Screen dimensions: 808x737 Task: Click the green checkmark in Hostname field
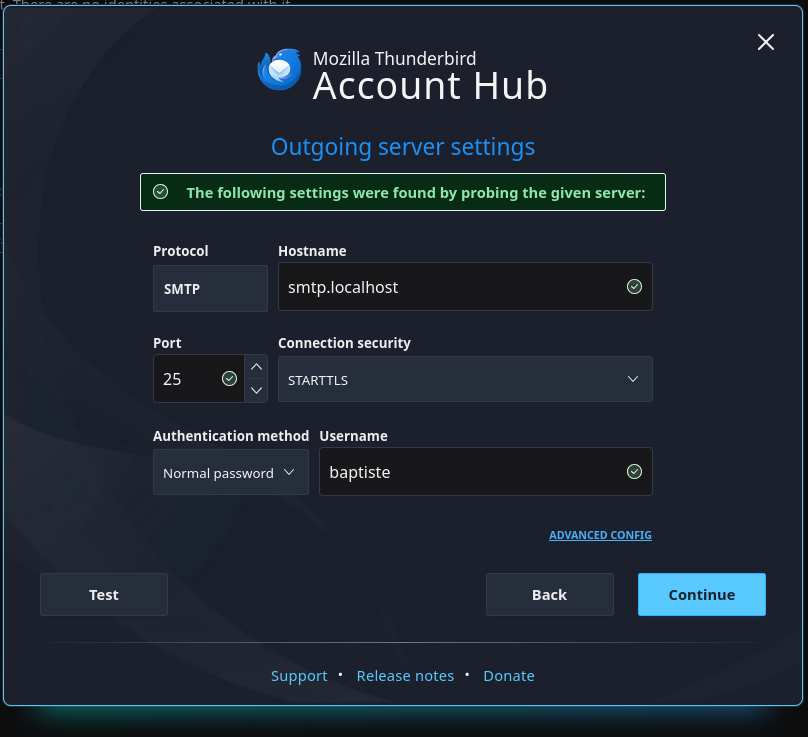(x=634, y=287)
